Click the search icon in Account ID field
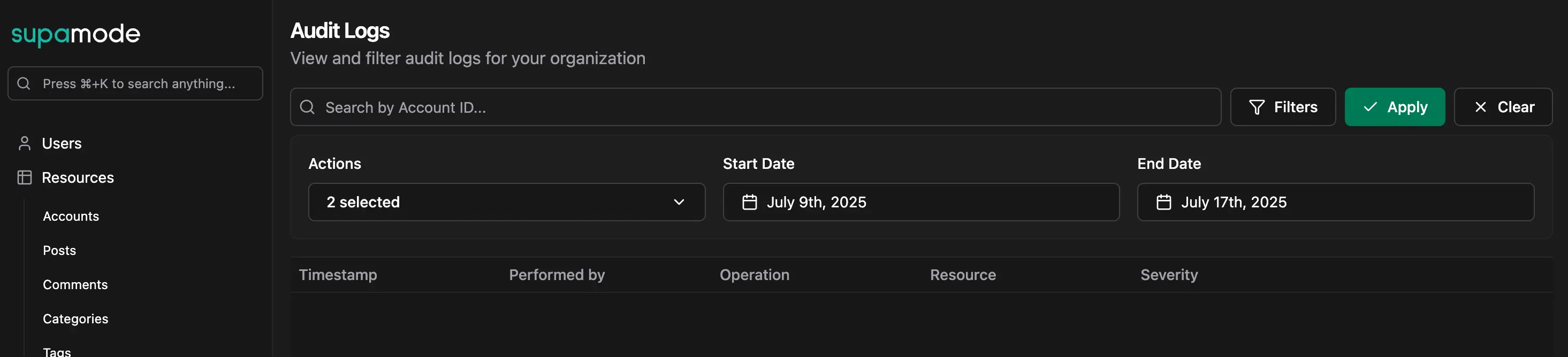1568x357 pixels. [307, 106]
